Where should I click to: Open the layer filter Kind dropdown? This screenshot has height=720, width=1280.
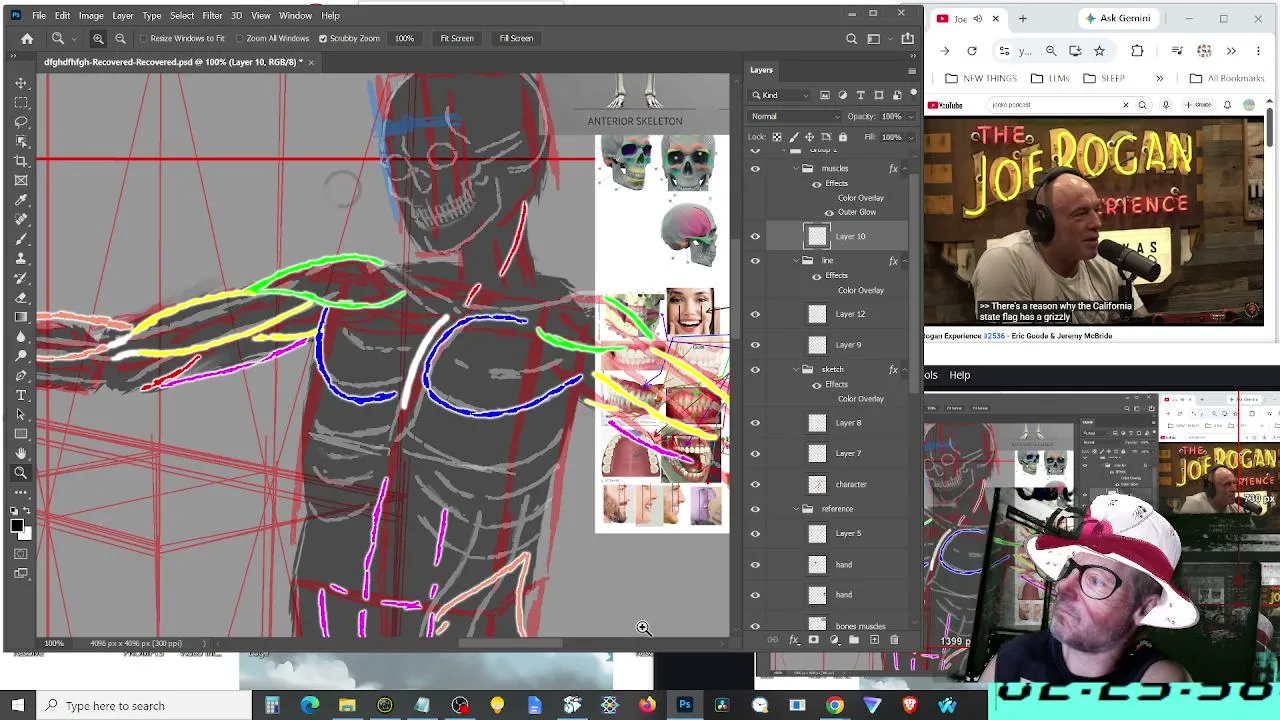click(x=781, y=95)
